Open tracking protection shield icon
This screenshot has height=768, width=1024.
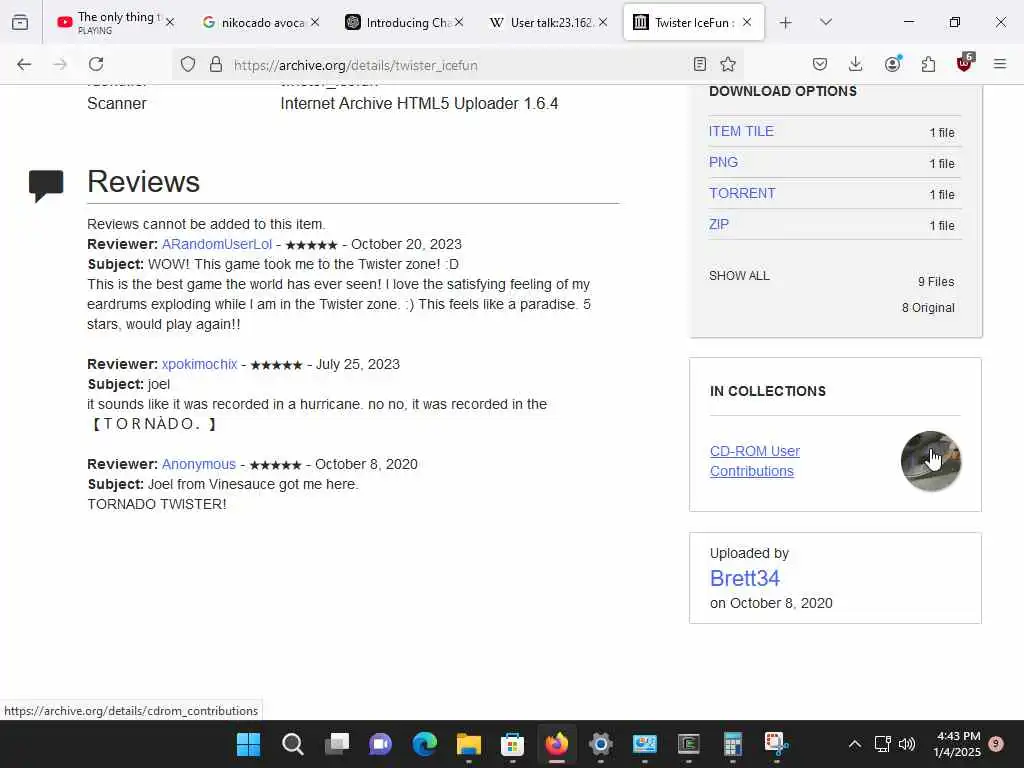pos(188,64)
